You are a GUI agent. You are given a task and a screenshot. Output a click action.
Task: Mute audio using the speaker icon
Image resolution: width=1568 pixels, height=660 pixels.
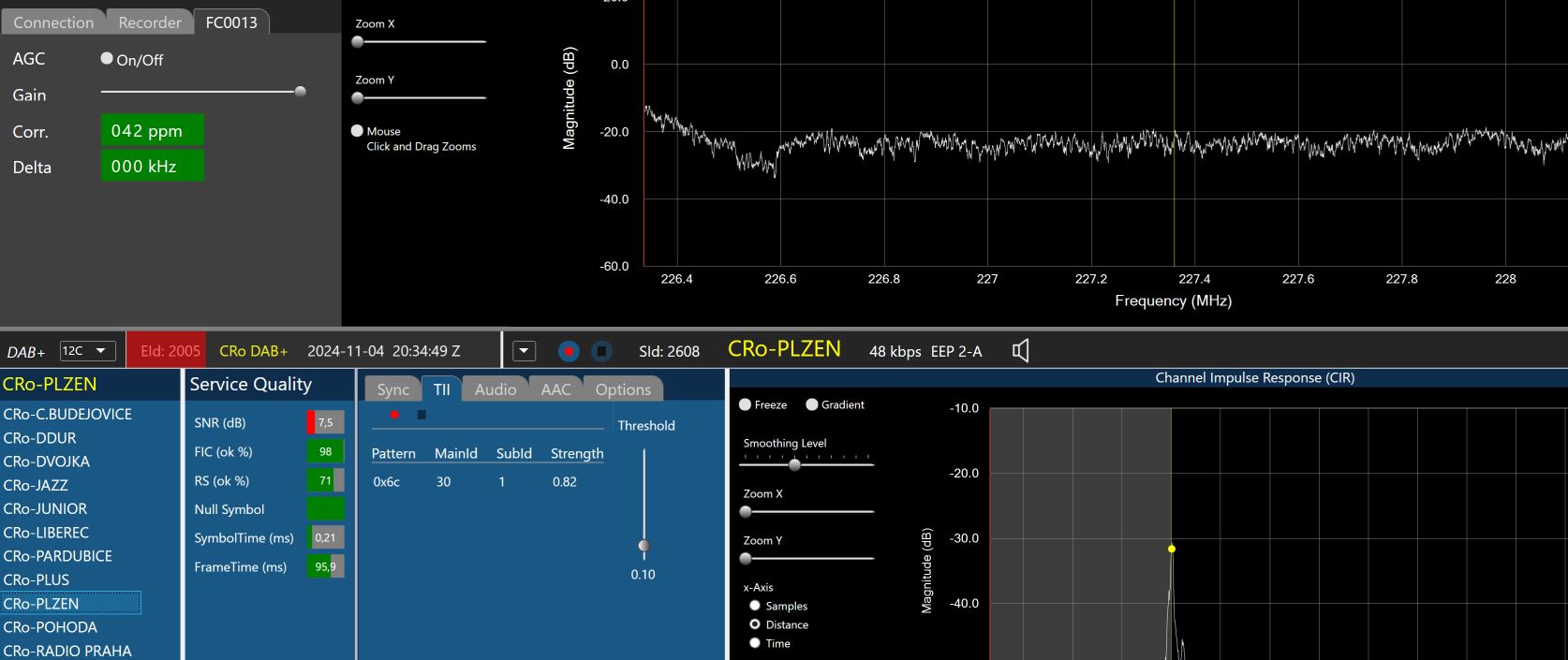pos(1021,351)
